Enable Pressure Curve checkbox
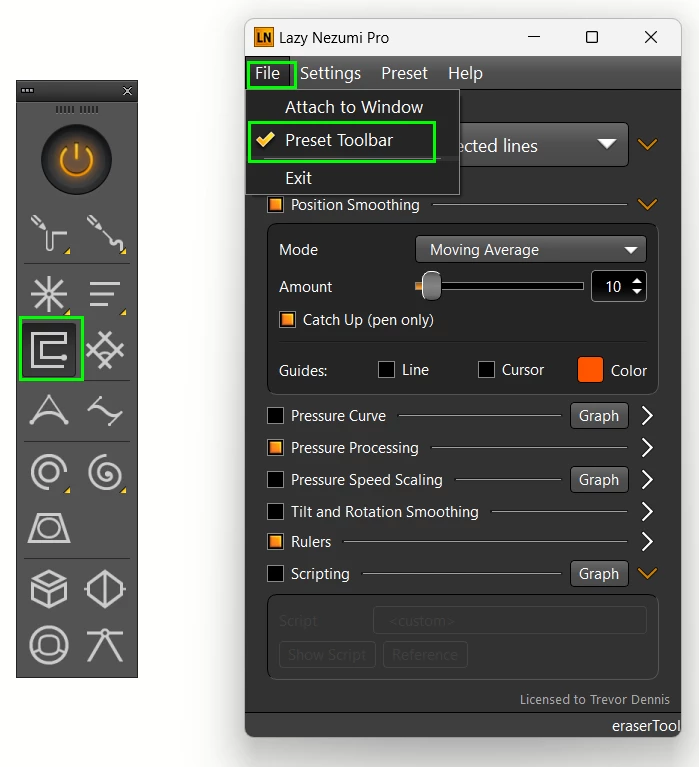 pyautogui.click(x=275, y=416)
